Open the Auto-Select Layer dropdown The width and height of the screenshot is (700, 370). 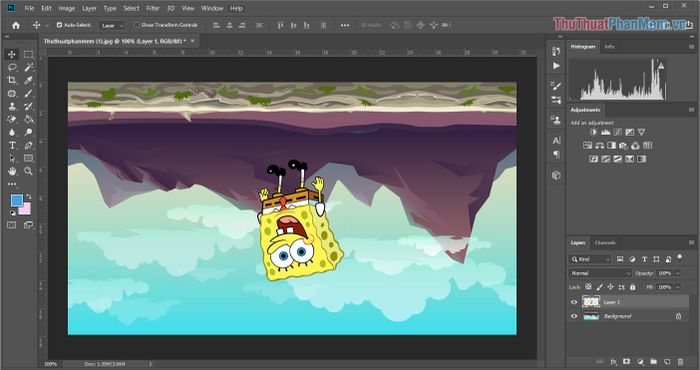click(112, 25)
